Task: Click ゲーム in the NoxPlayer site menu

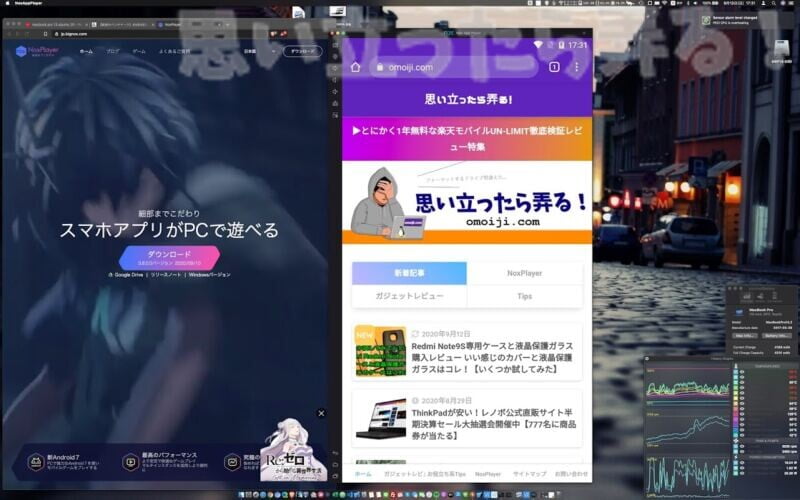Action: click(x=139, y=52)
